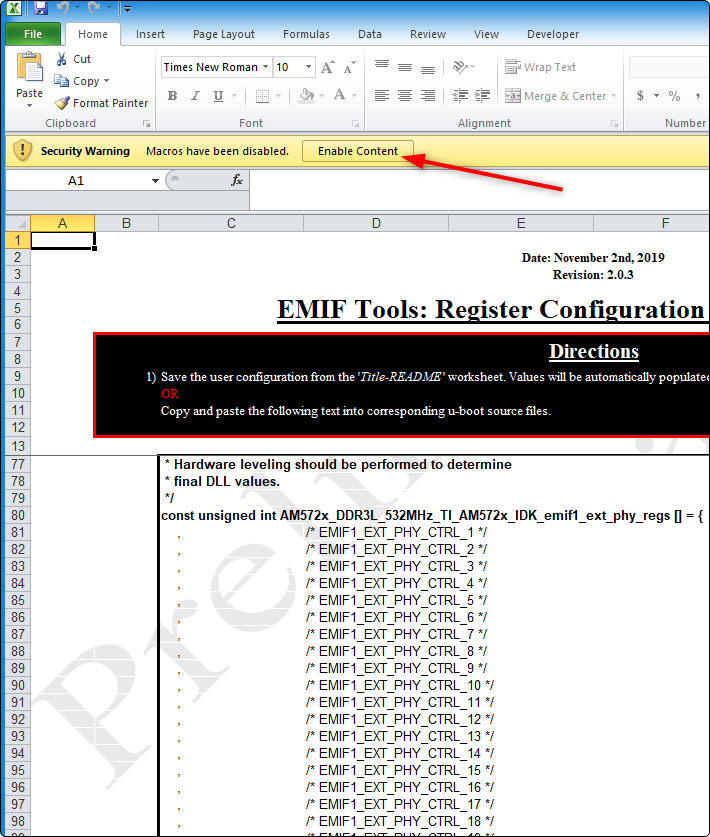Switch to the Developer tab
The height and width of the screenshot is (837, 710).
pos(553,34)
